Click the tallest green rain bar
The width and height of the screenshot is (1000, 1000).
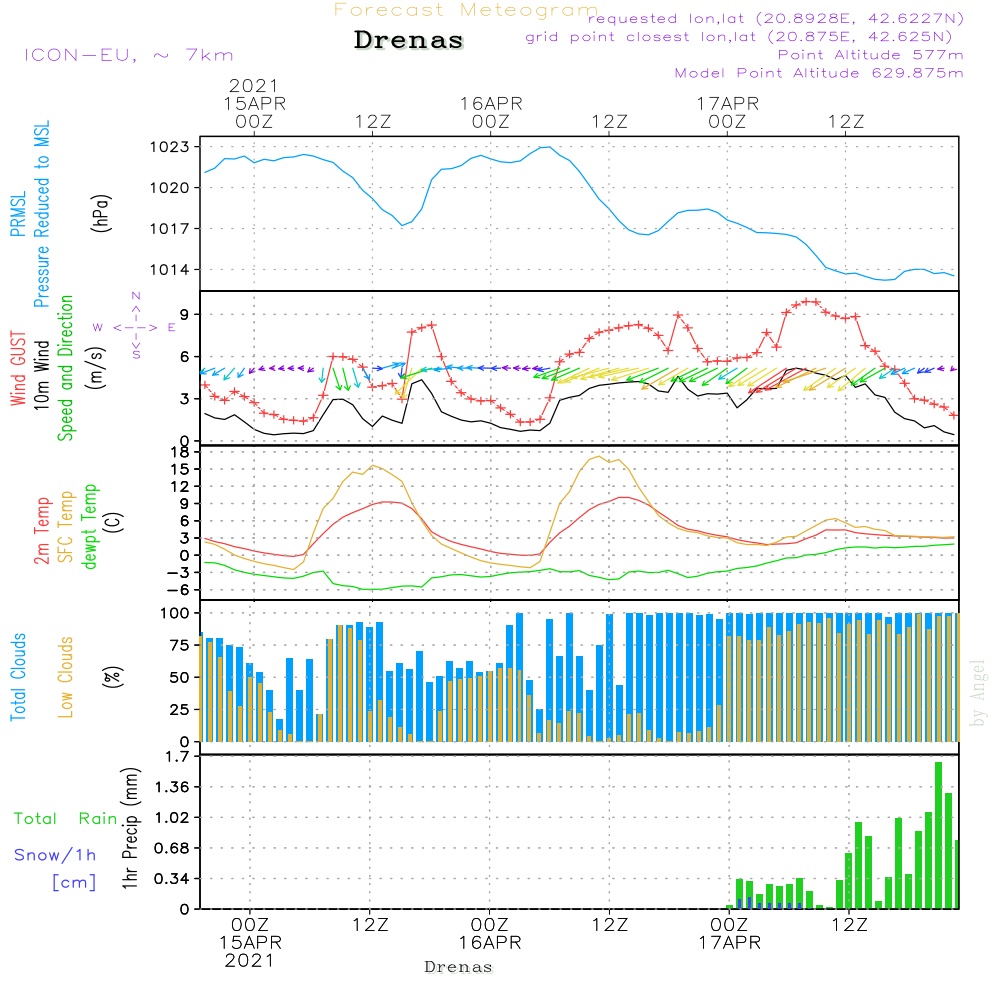pyautogui.click(x=938, y=835)
